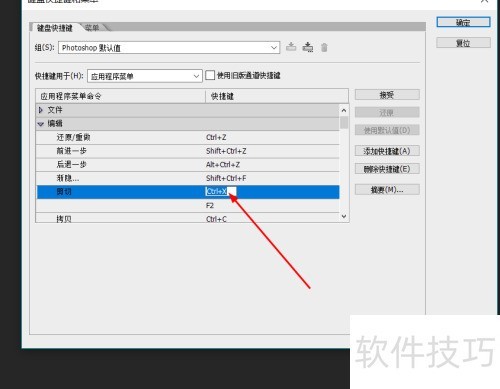Click scroll up arrow of shortcut list
The width and height of the screenshot is (500, 389).
tap(344, 110)
